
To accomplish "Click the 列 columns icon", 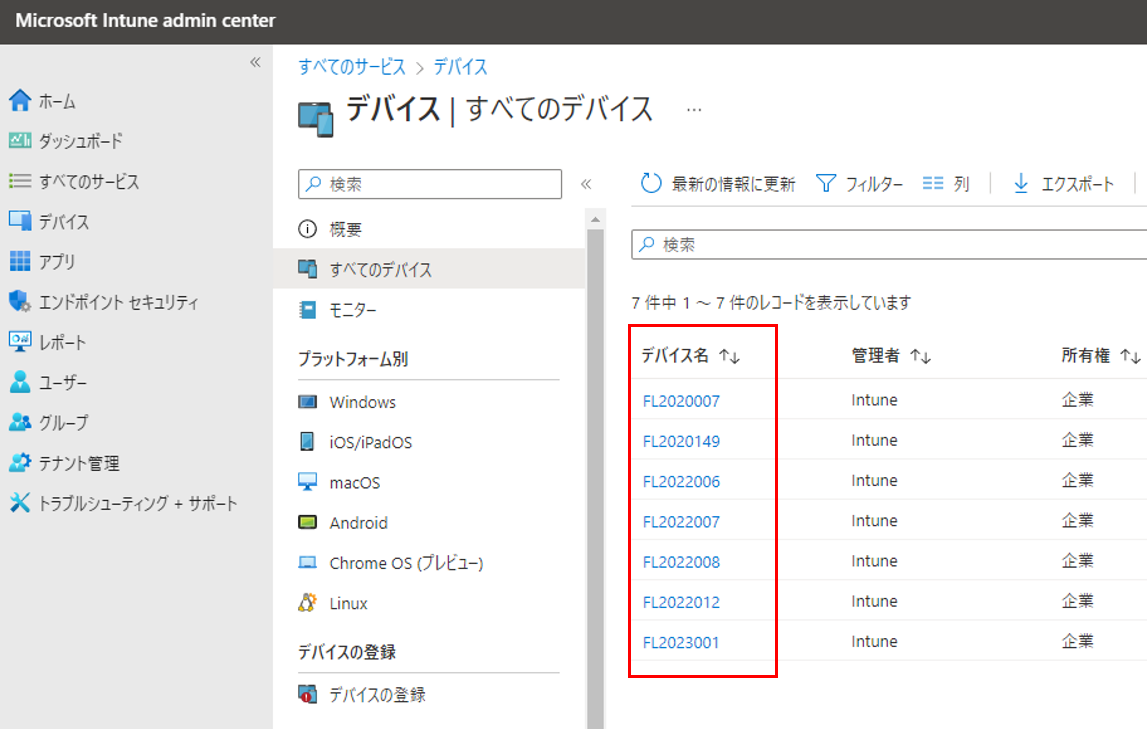I will pyautogui.click(x=933, y=183).
